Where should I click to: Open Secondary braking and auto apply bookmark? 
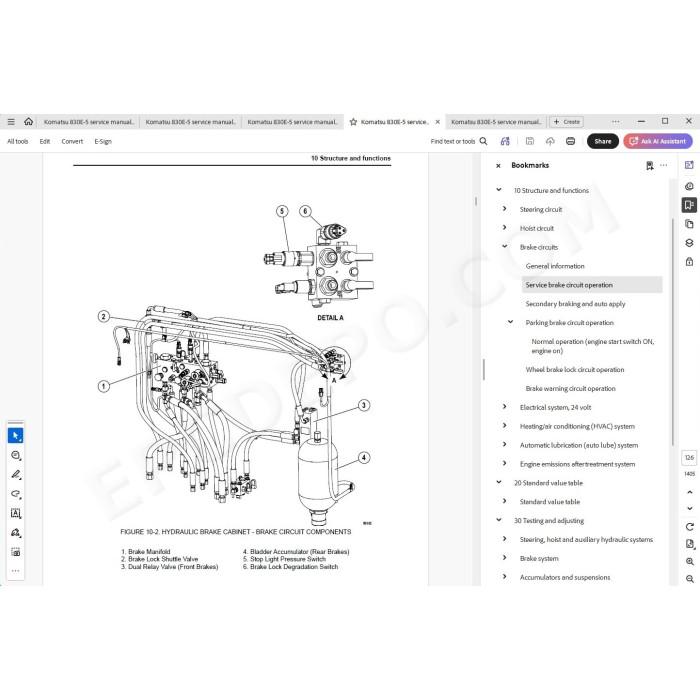[575, 304]
